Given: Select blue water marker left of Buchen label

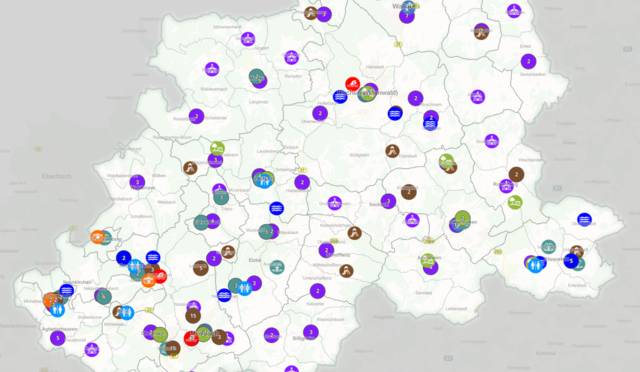Looking at the screenshot, I should 340,96.
